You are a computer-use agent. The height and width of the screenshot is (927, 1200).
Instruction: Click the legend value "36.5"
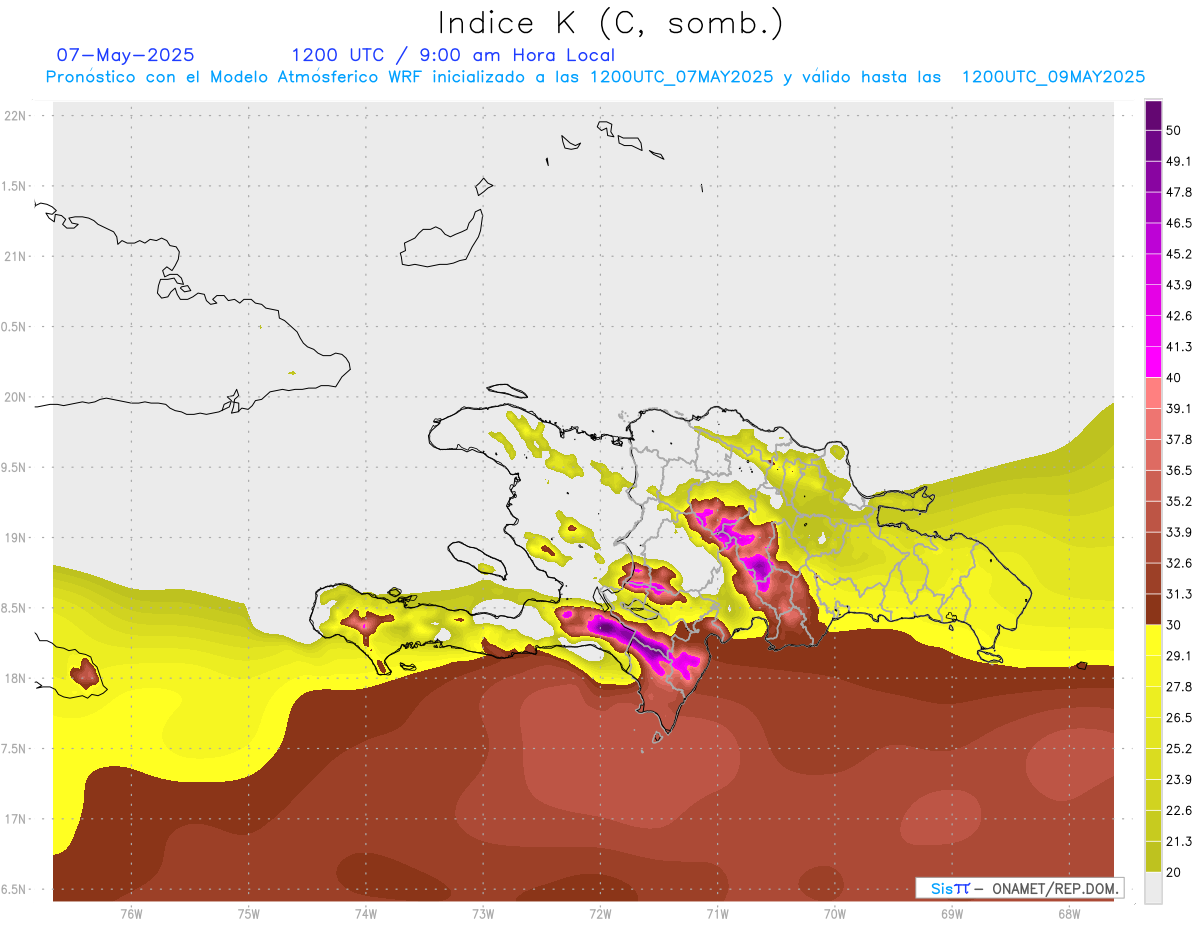click(1179, 470)
